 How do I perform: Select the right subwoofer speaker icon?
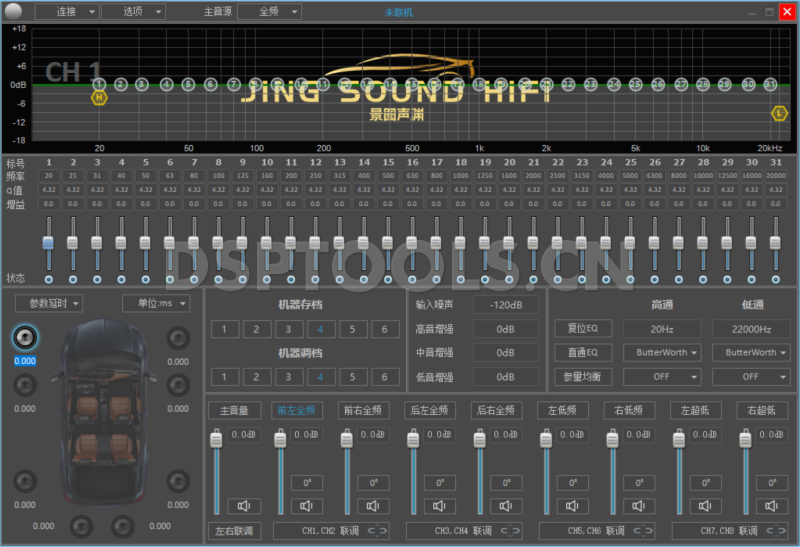tap(122, 526)
